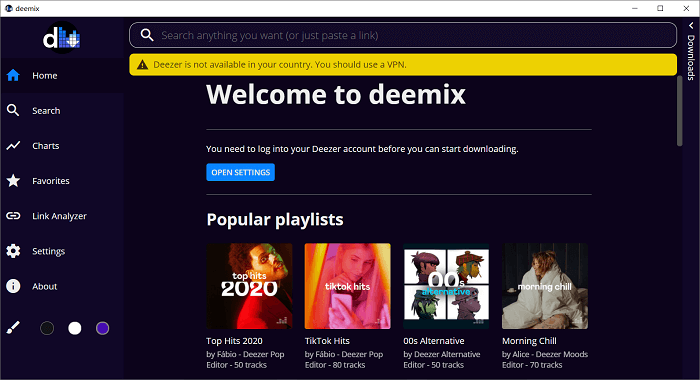This screenshot has height=380, width=700.
Task: Click the deemix title bar app icon
Action: [x=8, y=8]
